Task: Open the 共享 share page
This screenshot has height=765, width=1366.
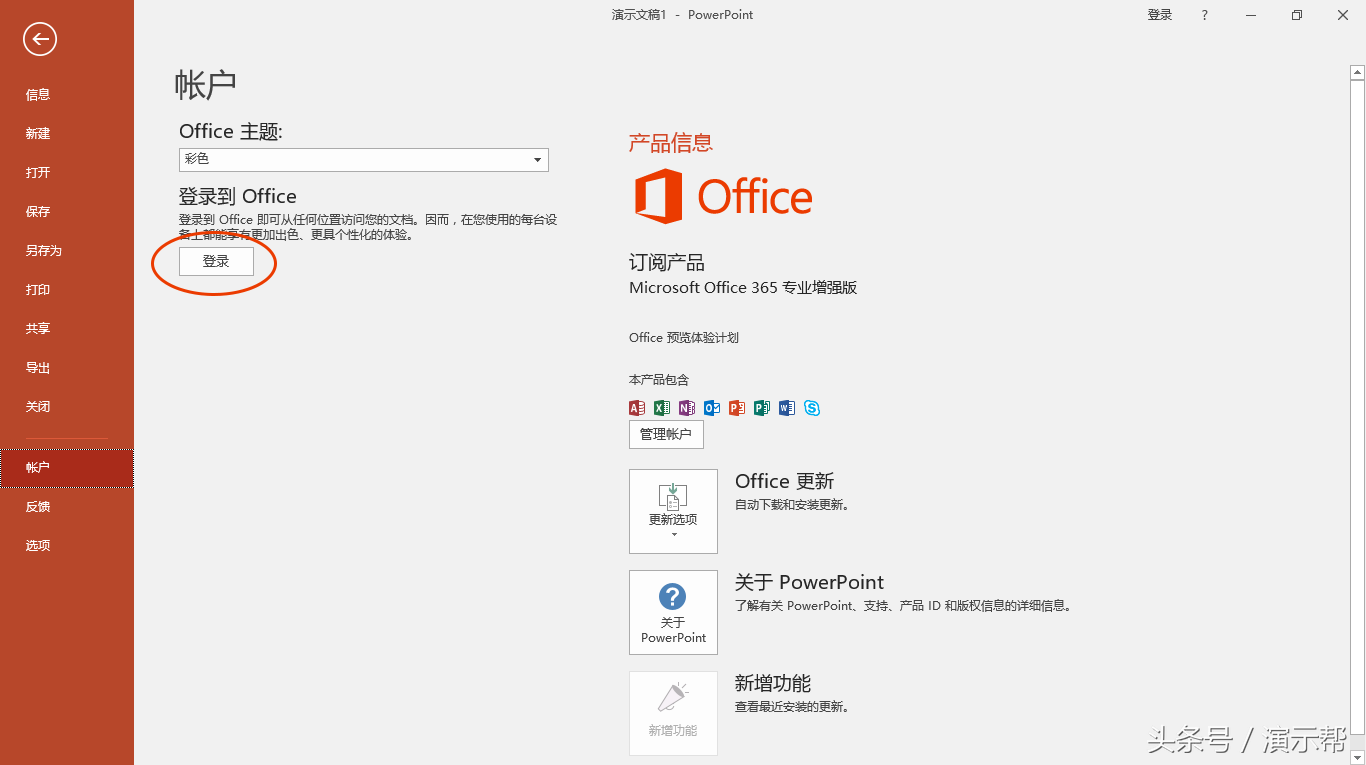Action: tap(67, 329)
